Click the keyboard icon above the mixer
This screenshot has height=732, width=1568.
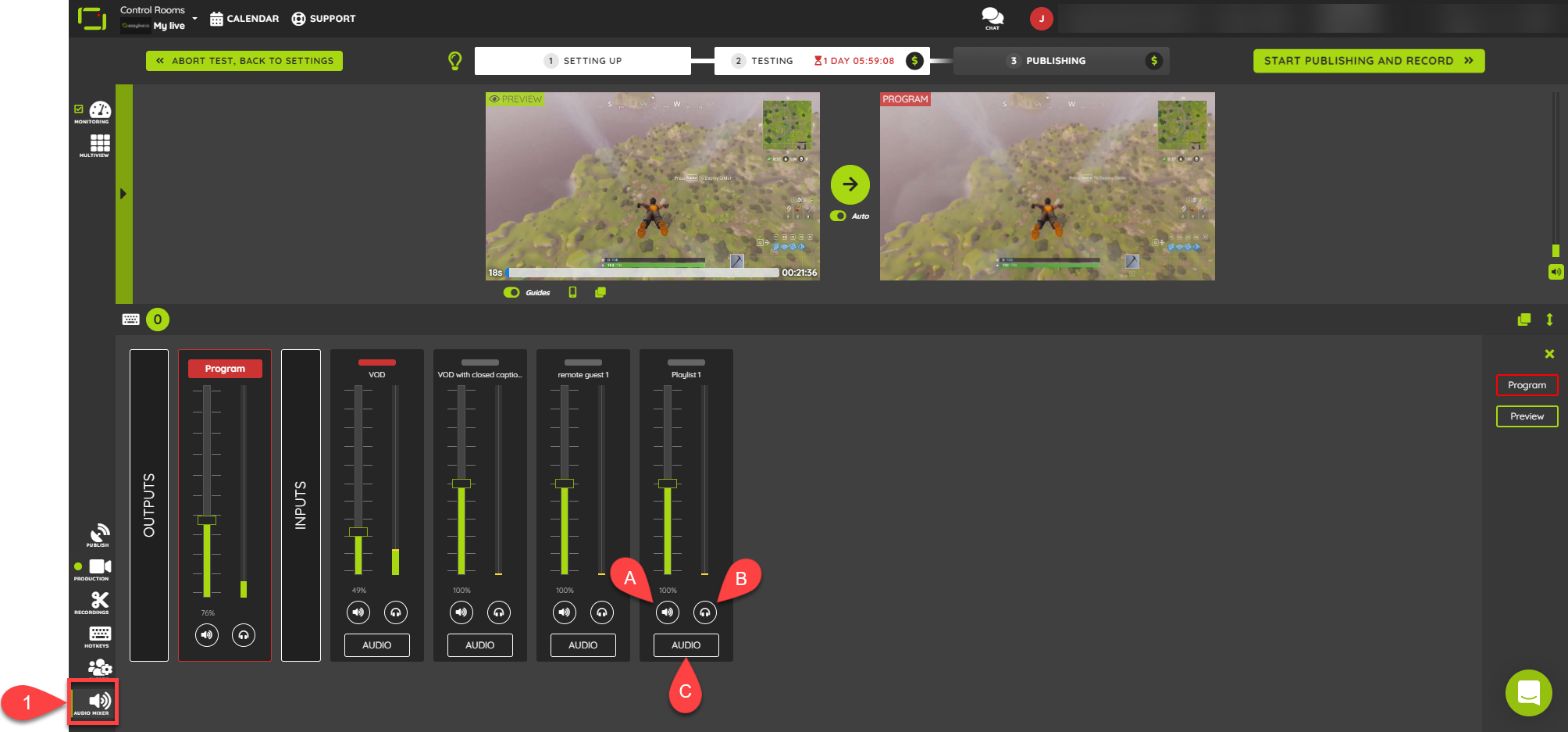tap(130, 320)
